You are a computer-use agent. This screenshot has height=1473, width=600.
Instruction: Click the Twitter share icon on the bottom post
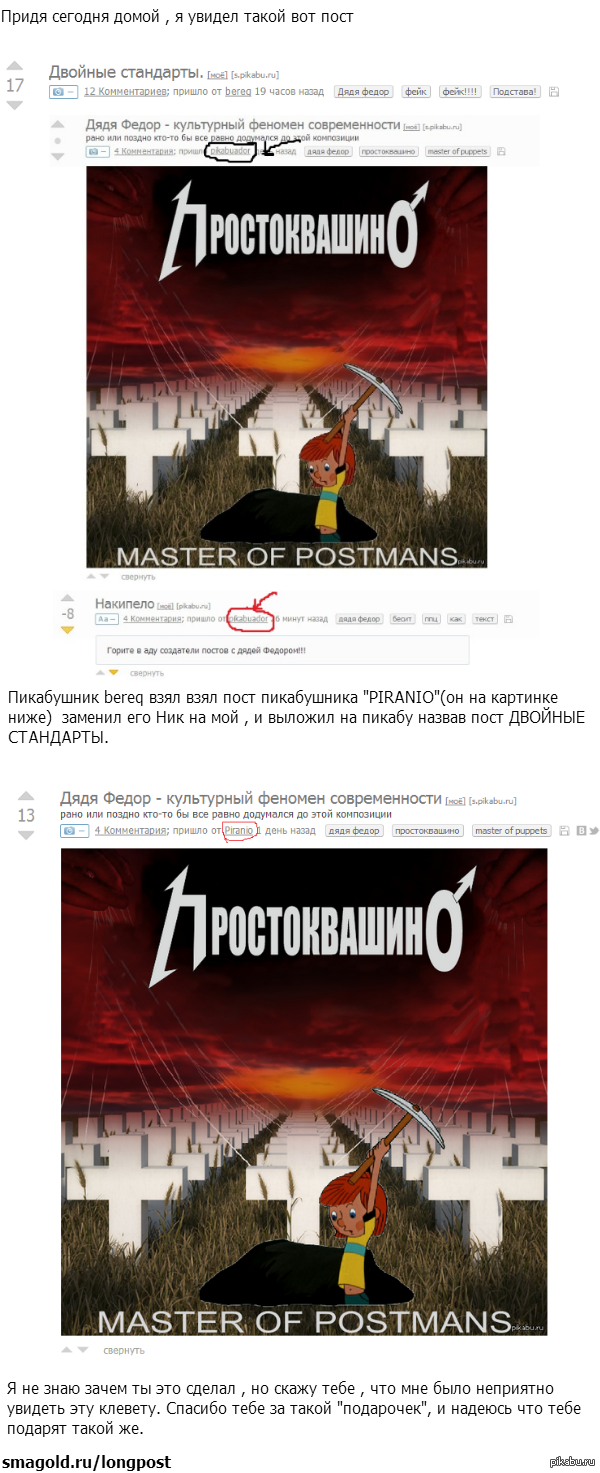[594, 830]
